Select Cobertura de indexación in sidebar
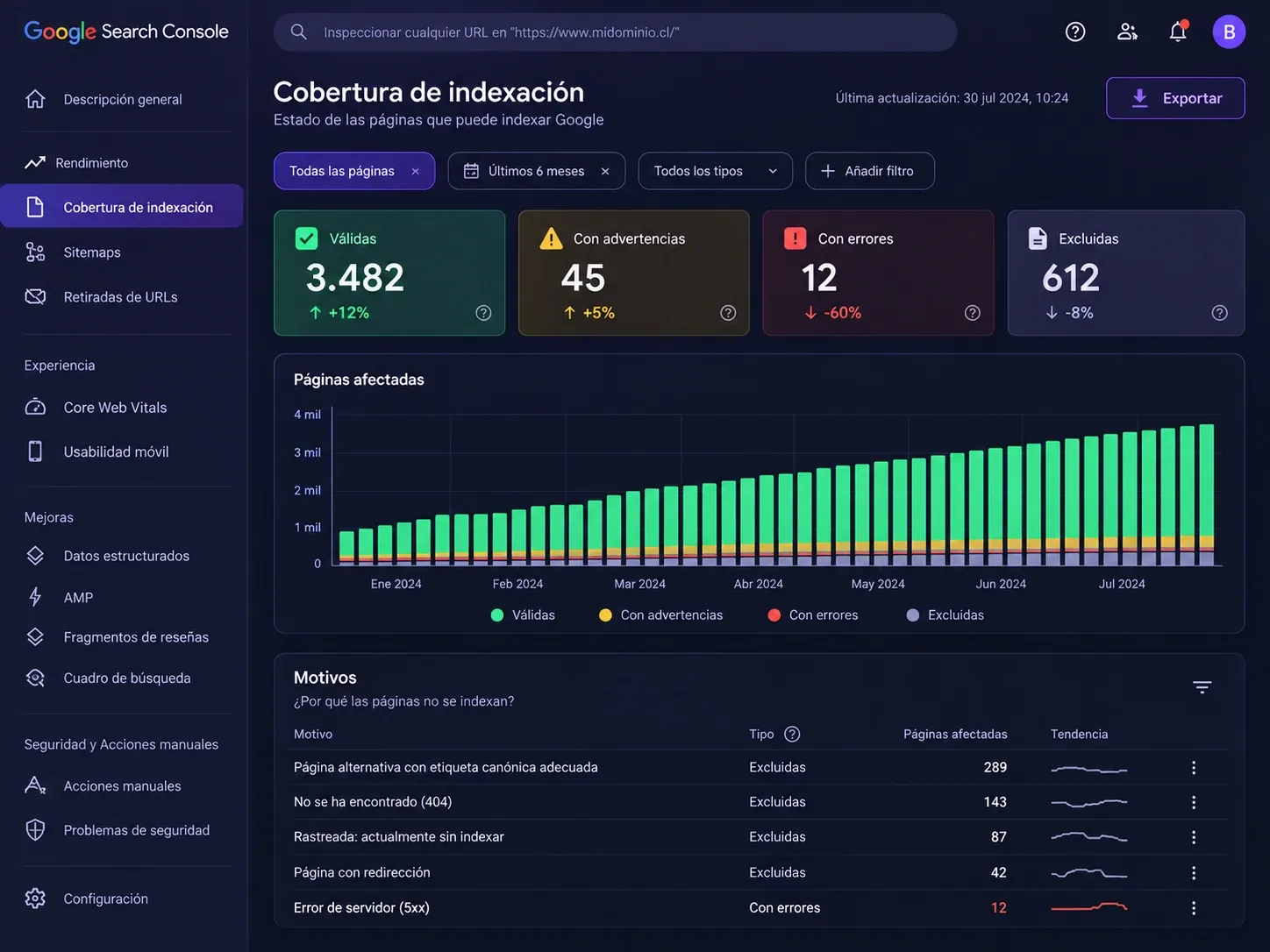Viewport: 1270px width, 952px height. tap(122, 207)
